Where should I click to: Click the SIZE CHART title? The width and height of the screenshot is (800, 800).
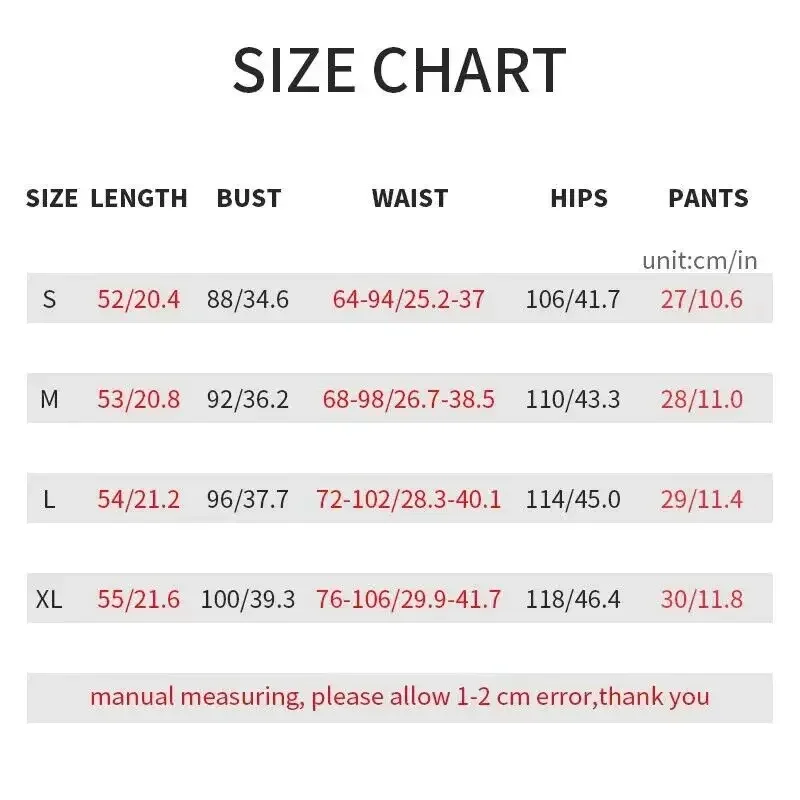pyautogui.click(x=399, y=71)
